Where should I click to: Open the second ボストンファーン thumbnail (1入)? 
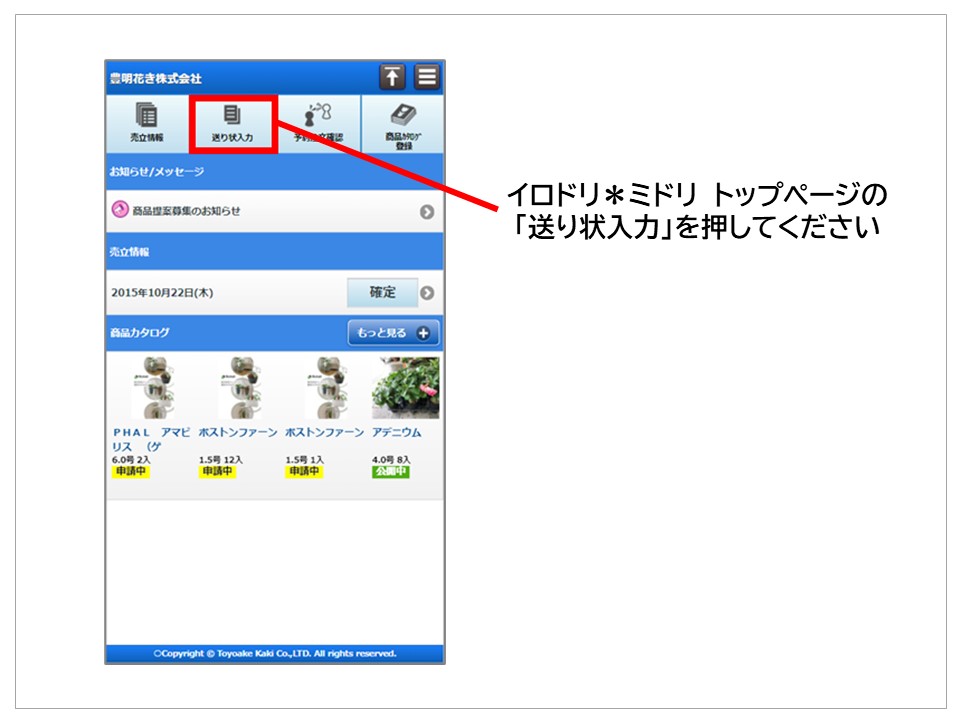(319, 387)
